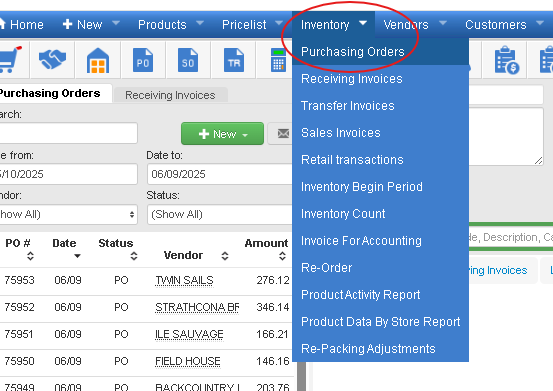Screen dimensions: 553x391
Task: Click the handshake toolbar icon
Action: click(x=52, y=59)
